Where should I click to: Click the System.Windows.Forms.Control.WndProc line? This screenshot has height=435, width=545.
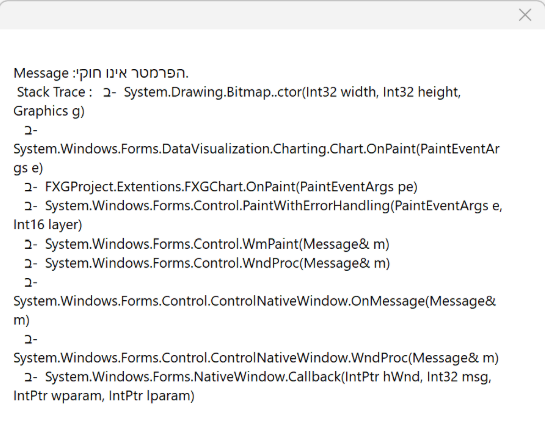[217, 263]
